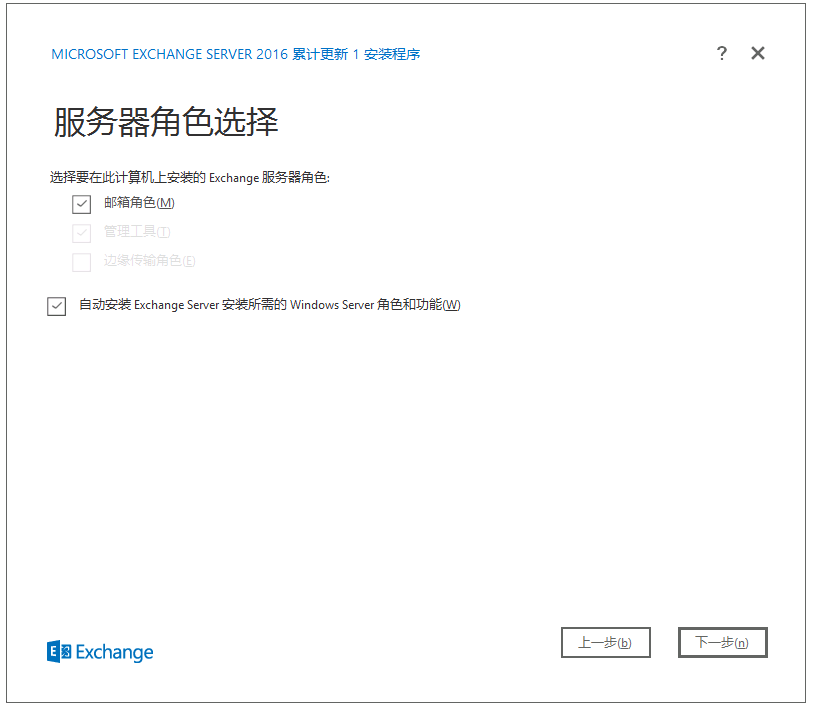The width and height of the screenshot is (813, 712).
Task: Click the Exchange wordmark beside the logo
Action: click(115, 653)
